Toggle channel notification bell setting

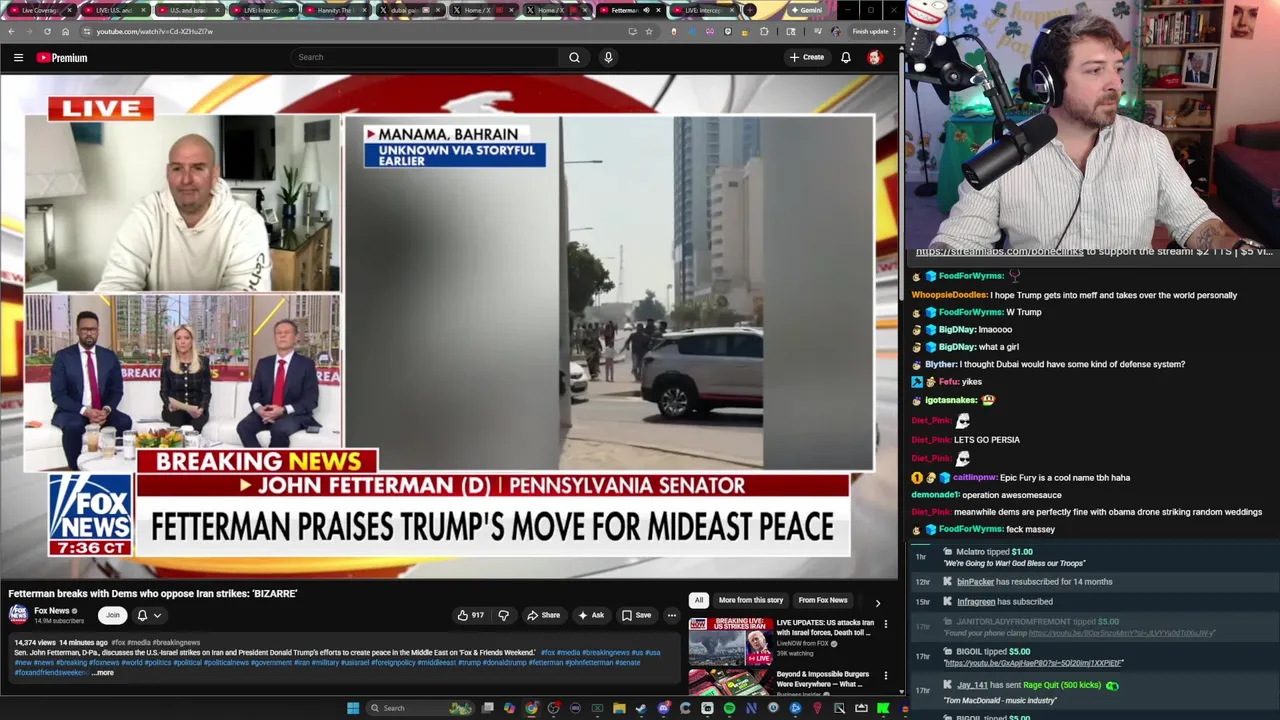142,616
